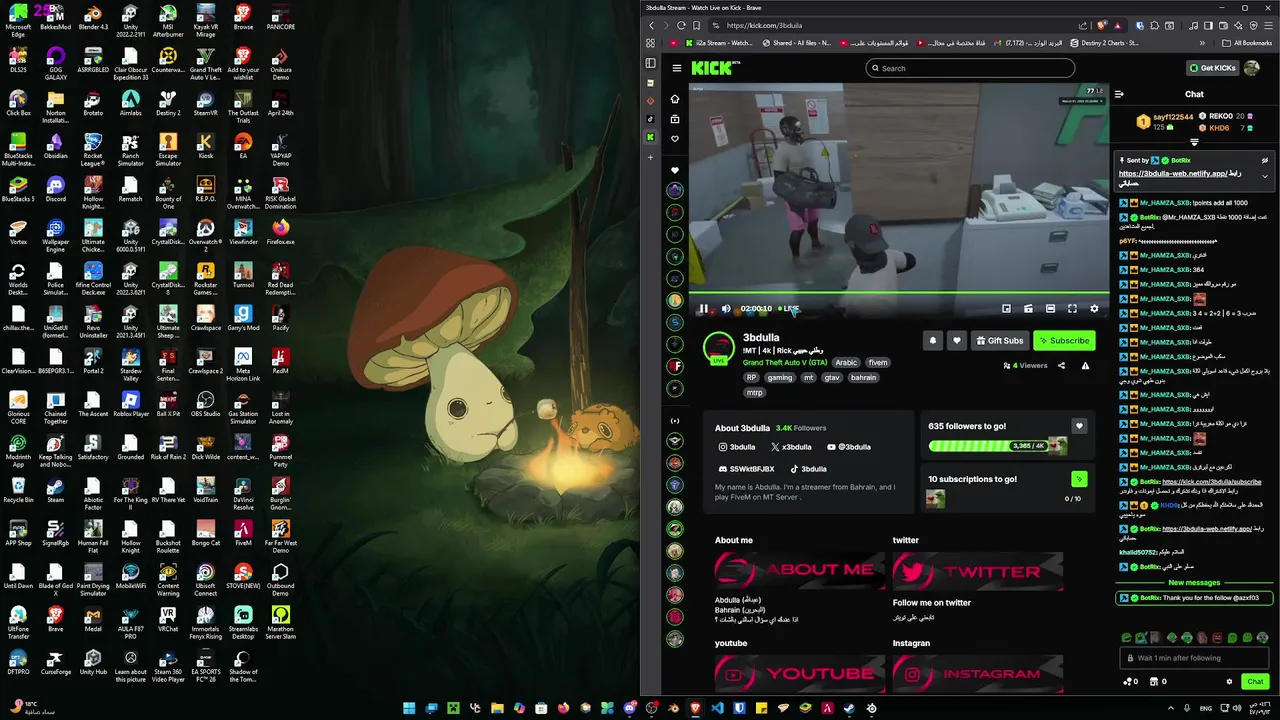The height and width of the screenshot is (720, 1280).
Task: Open Brave Shields lion icon
Action: tap(1102, 25)
